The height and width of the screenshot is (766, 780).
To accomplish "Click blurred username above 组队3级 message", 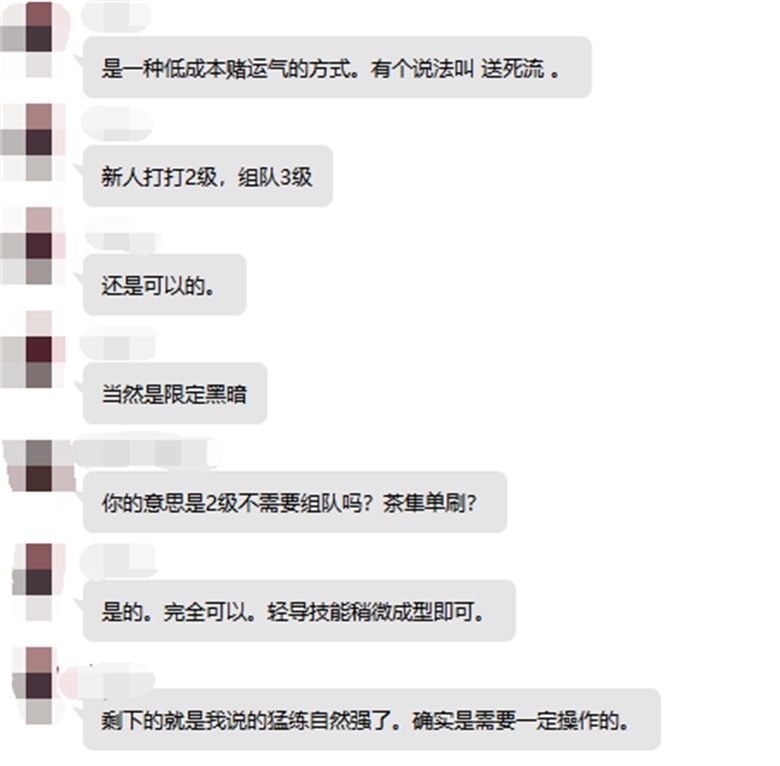I will pos(116,123).
